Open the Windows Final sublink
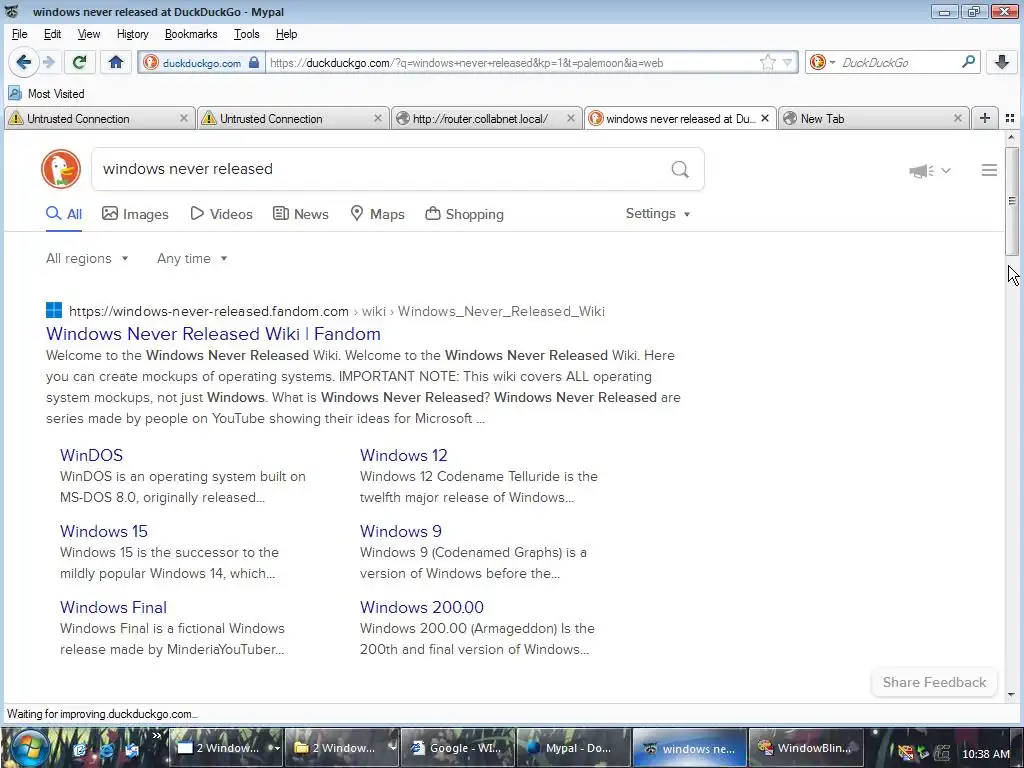 click(113, 607)
